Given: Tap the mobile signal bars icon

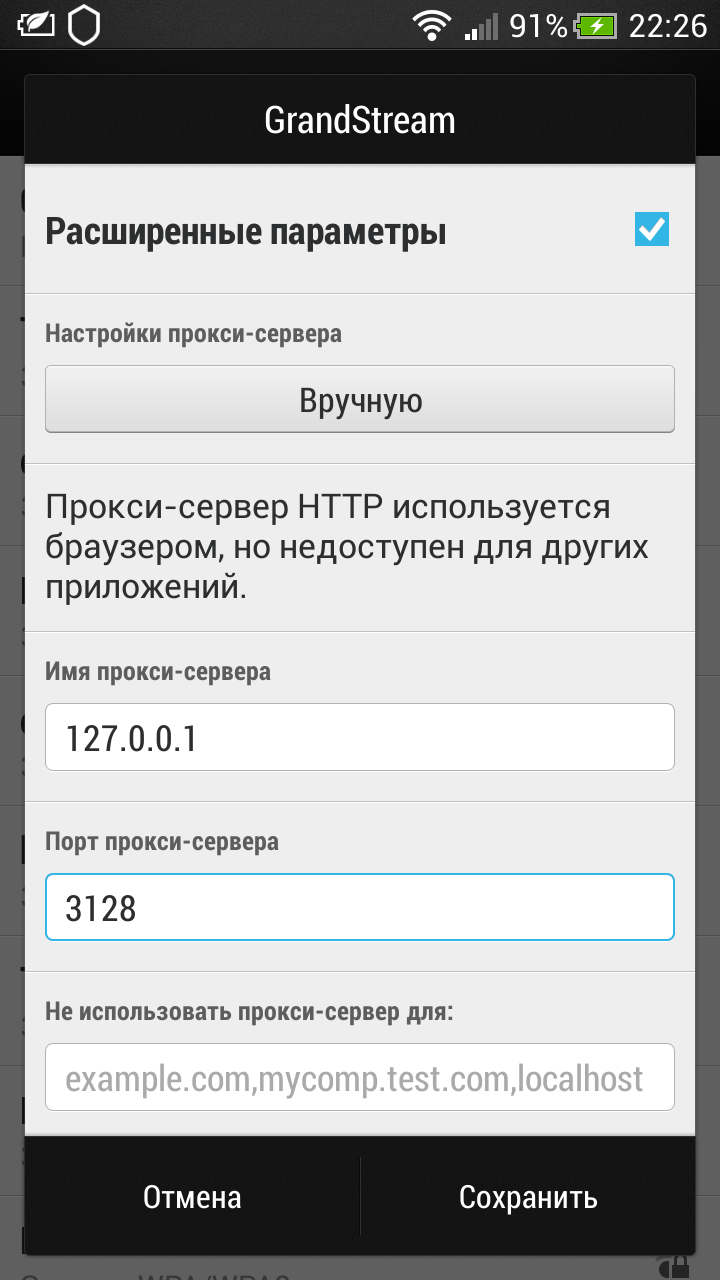Looking at the screenshot, I should point(481,25).
